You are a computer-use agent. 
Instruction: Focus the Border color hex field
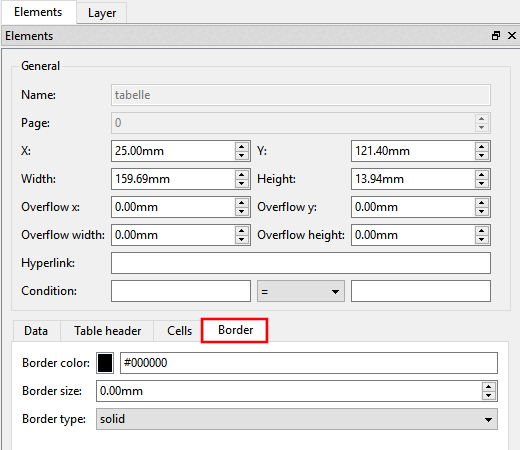[x=309, y=363]
